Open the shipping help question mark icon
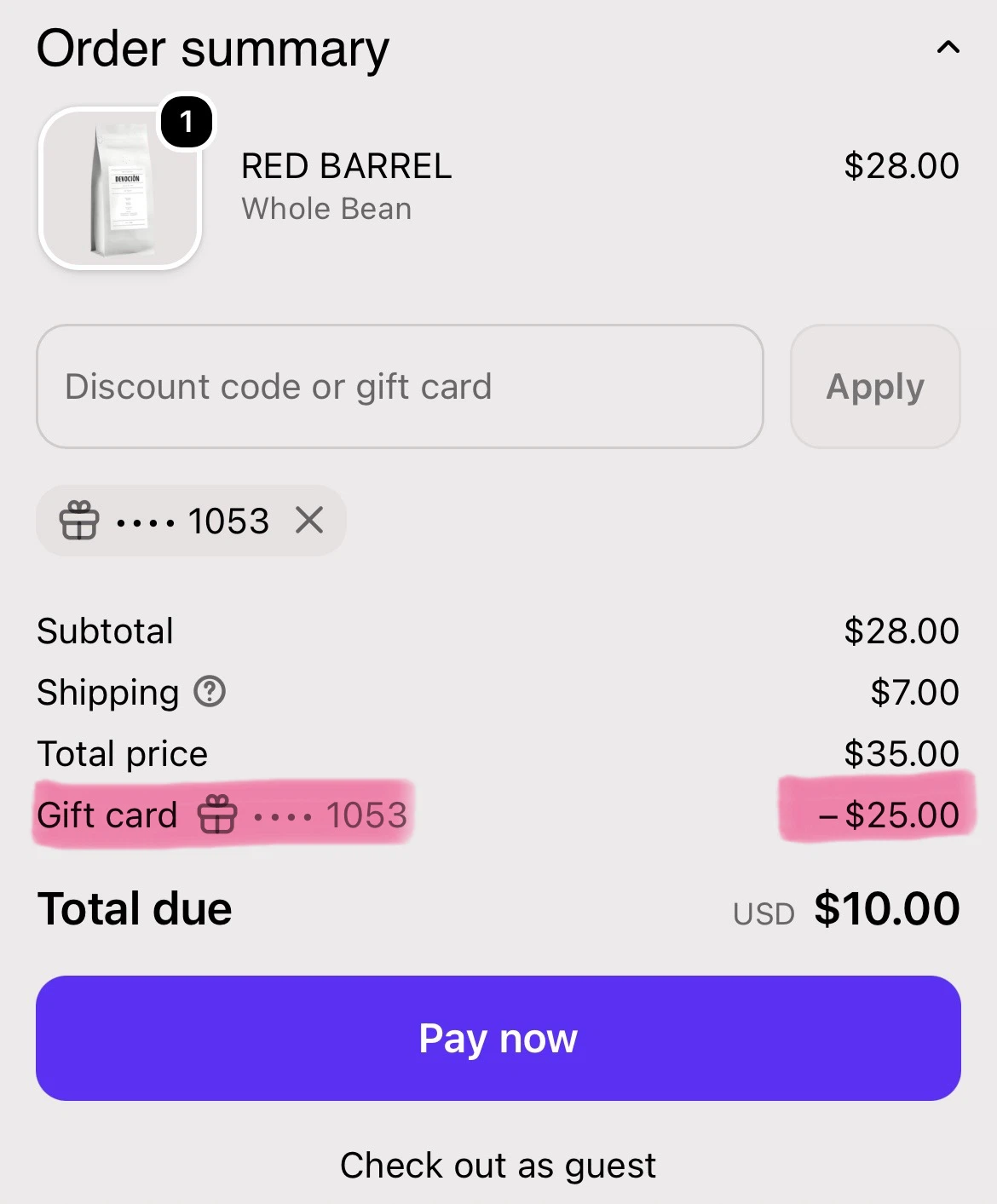Screen dimensions: 997x1204 point(210,692)
